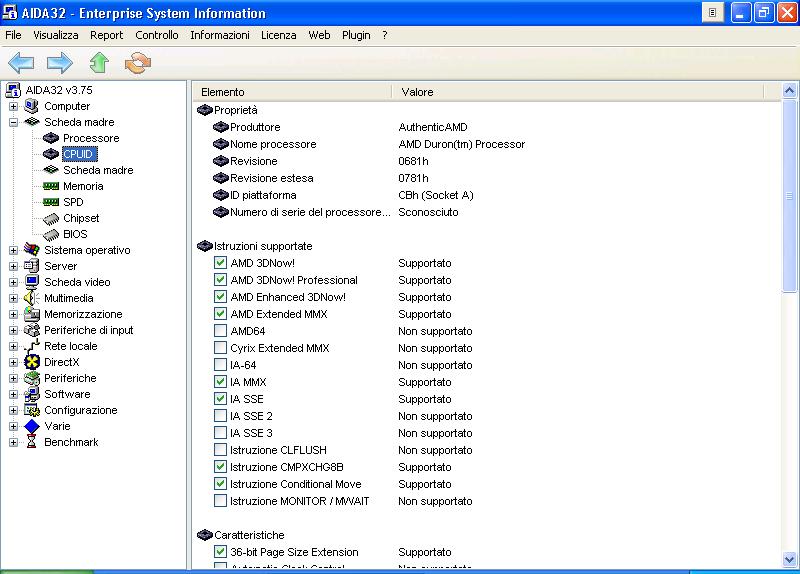Click the Memorizzazione drive icon
This screenshot has height=574, width=800.
pyautogui.click(x=32, y=314)
